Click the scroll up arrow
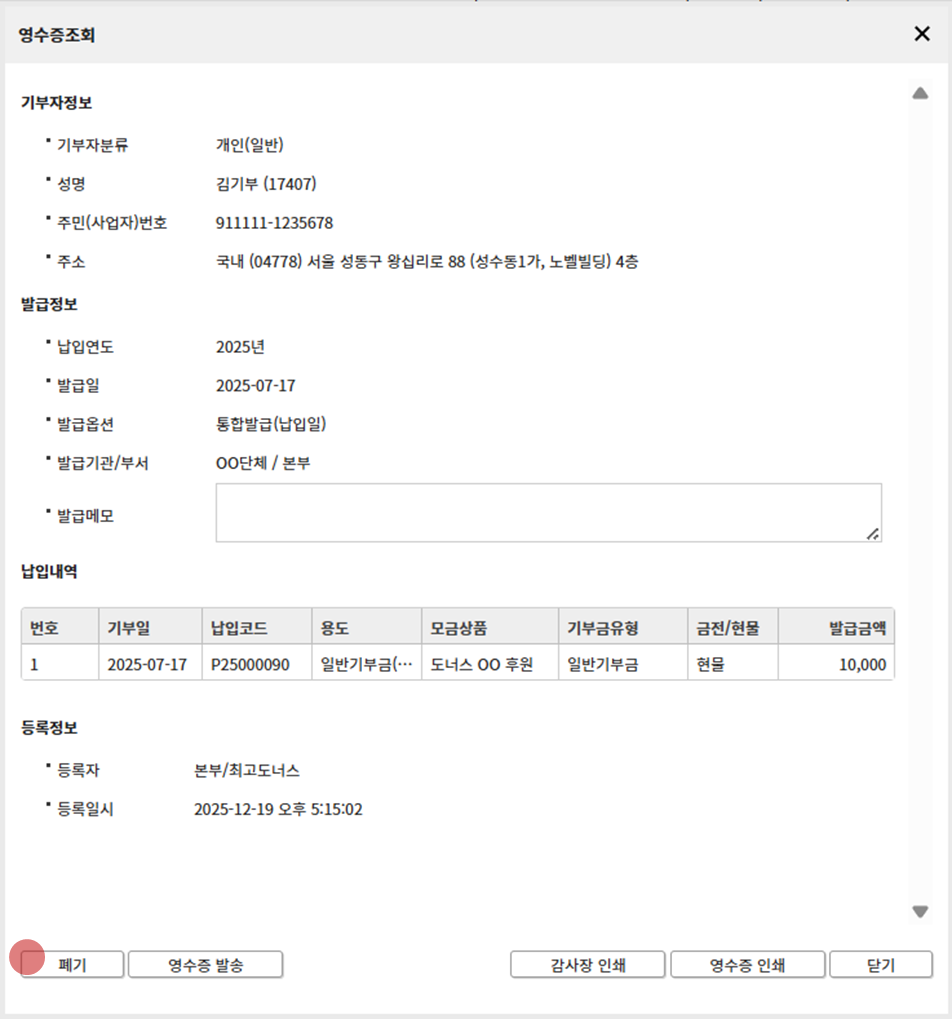This screenshot has width=952, height=1019. [x=920, y=94]
